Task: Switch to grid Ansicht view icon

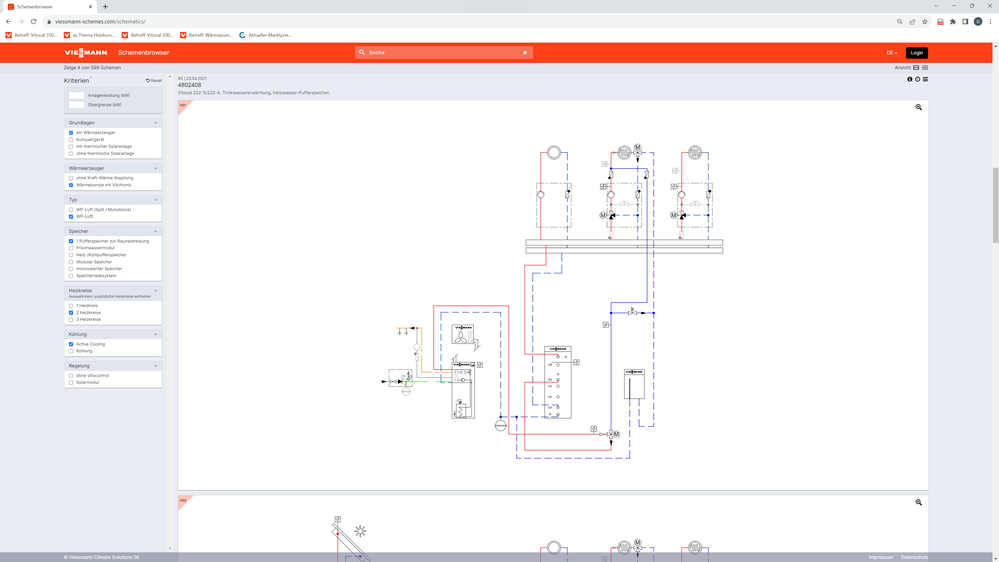Action: (x=925, y=68)
